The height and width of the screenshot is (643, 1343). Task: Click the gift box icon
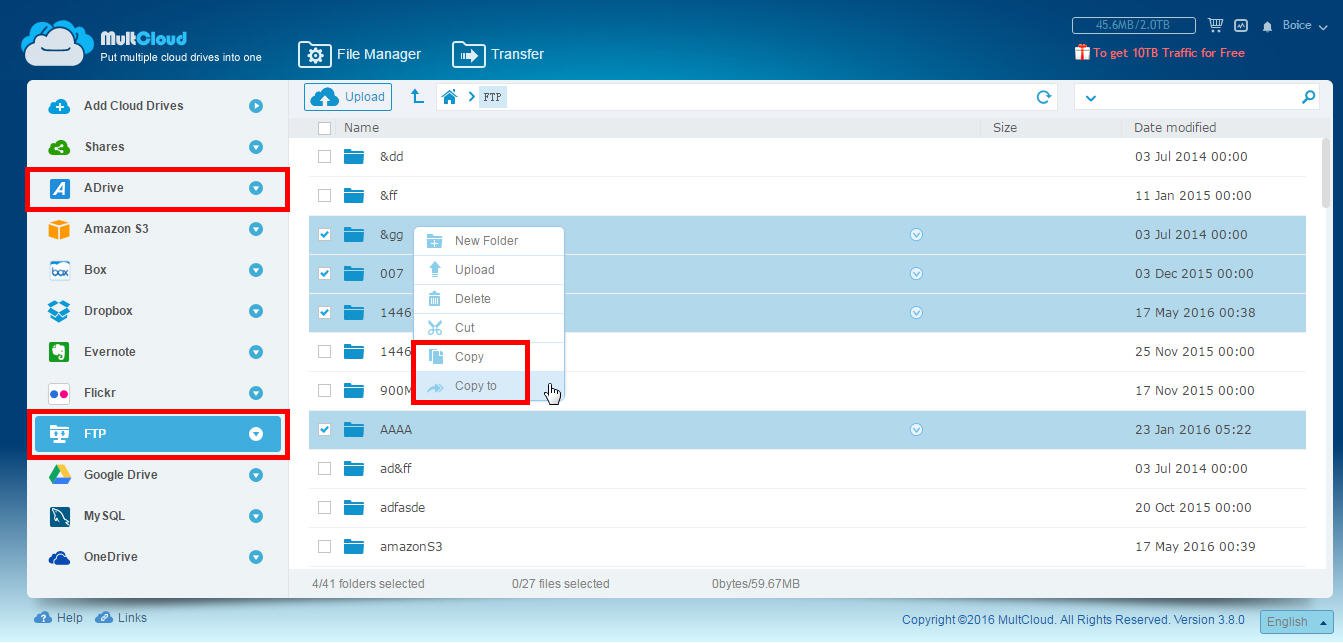pyautogui.click(x=1082, y=52)
